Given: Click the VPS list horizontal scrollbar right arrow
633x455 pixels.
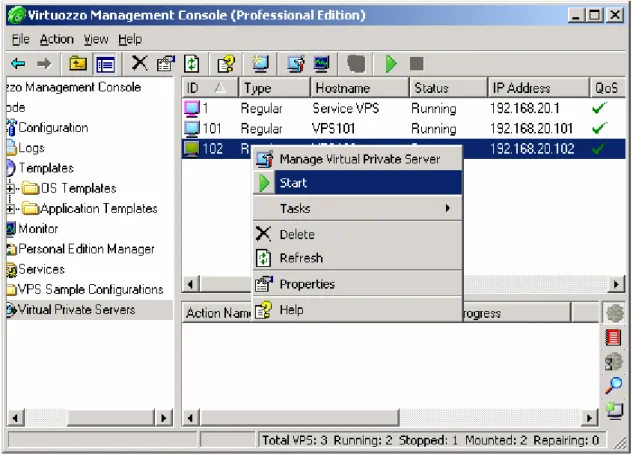Looking at the screenshot, I should pos(616,285).
